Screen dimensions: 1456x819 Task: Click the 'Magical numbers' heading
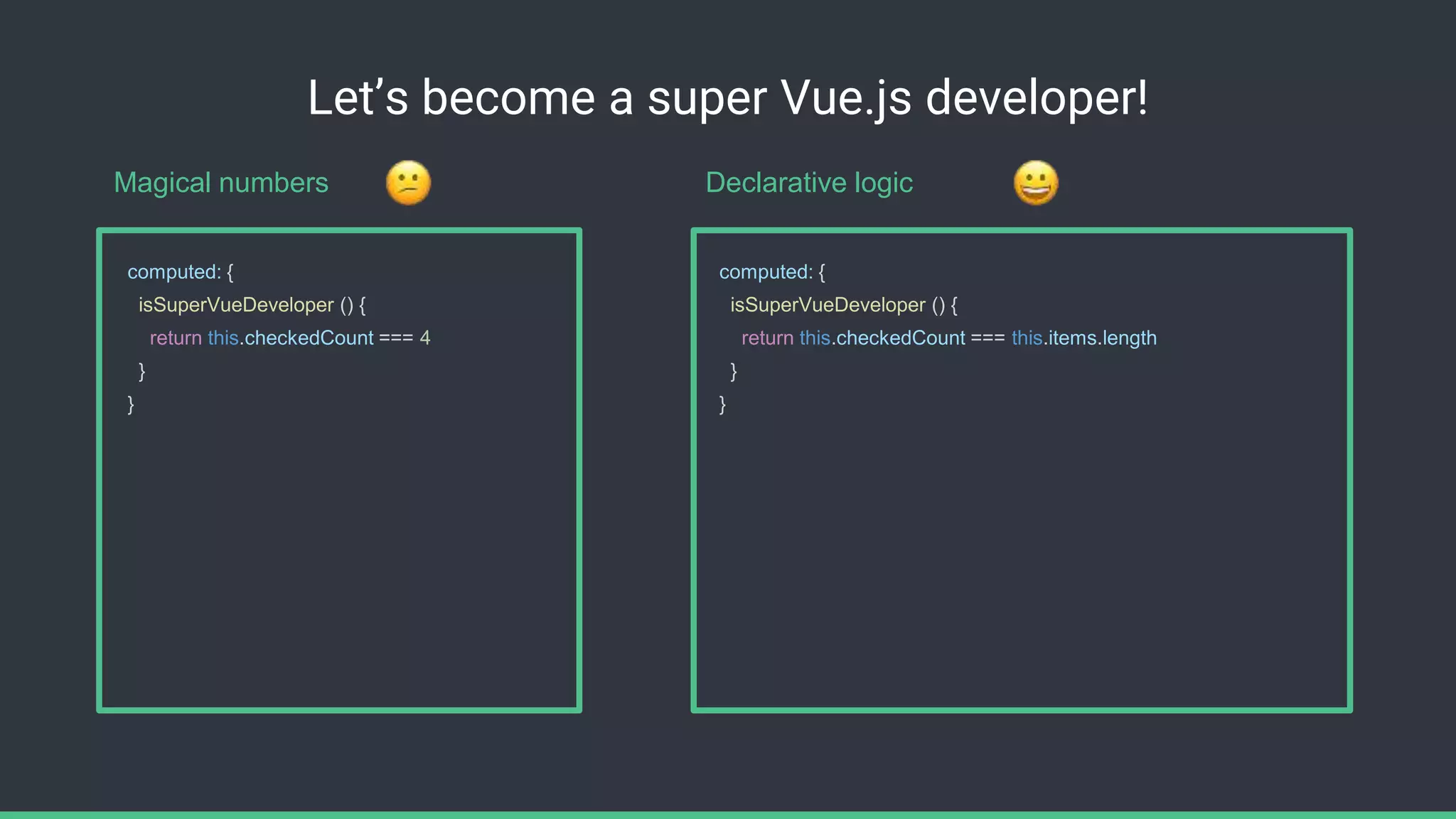221,183
